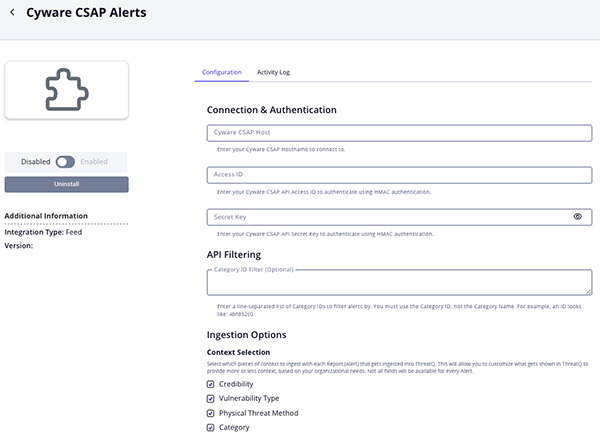Image resolution: width=600 pixels, height=435 pixels.
Task: Uncheck the Vulnerability Type checkbox
Action: click(x=210, y=399)
